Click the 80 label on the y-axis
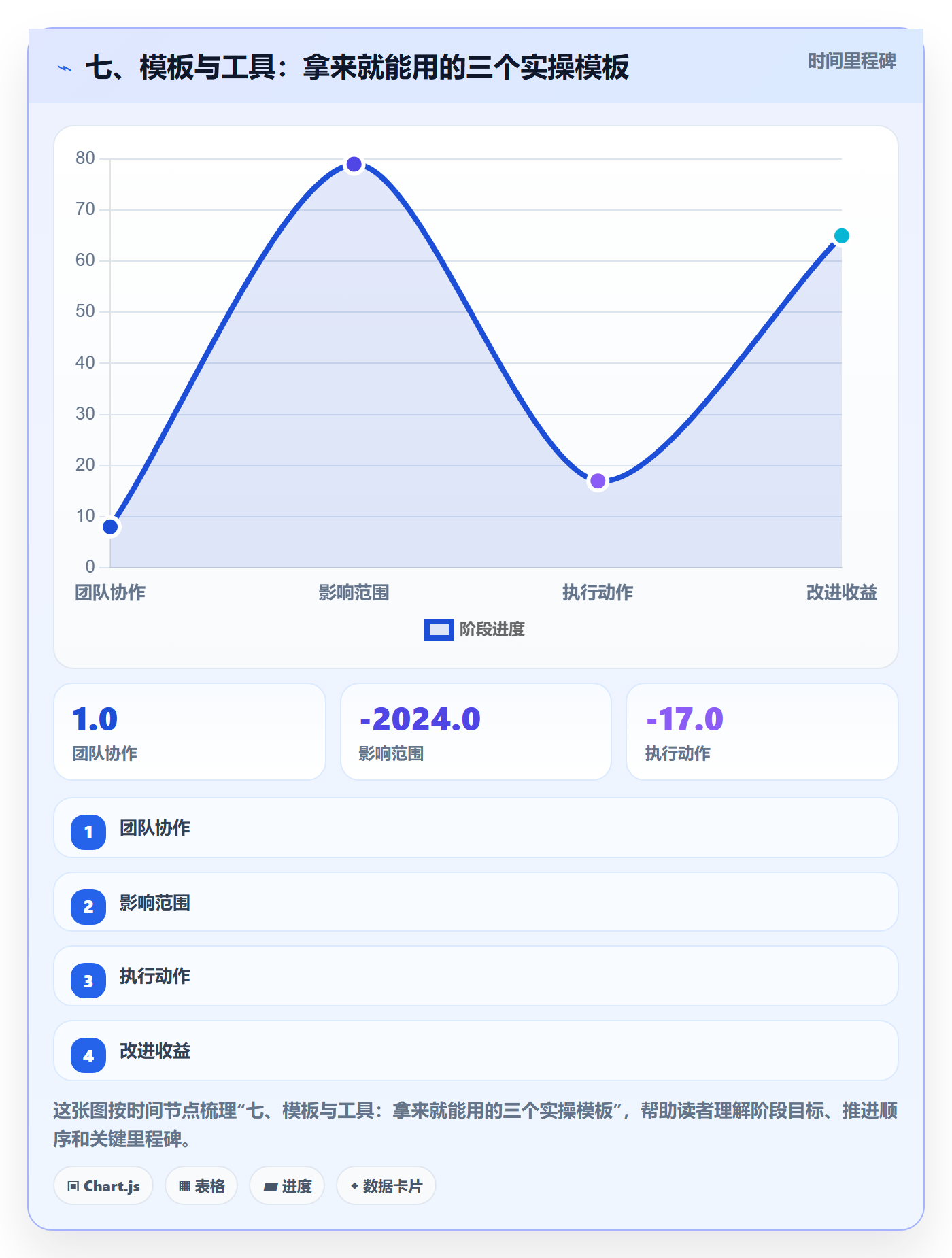The width and height of the screenshot is (952, 1258). (x=85, y=158)
